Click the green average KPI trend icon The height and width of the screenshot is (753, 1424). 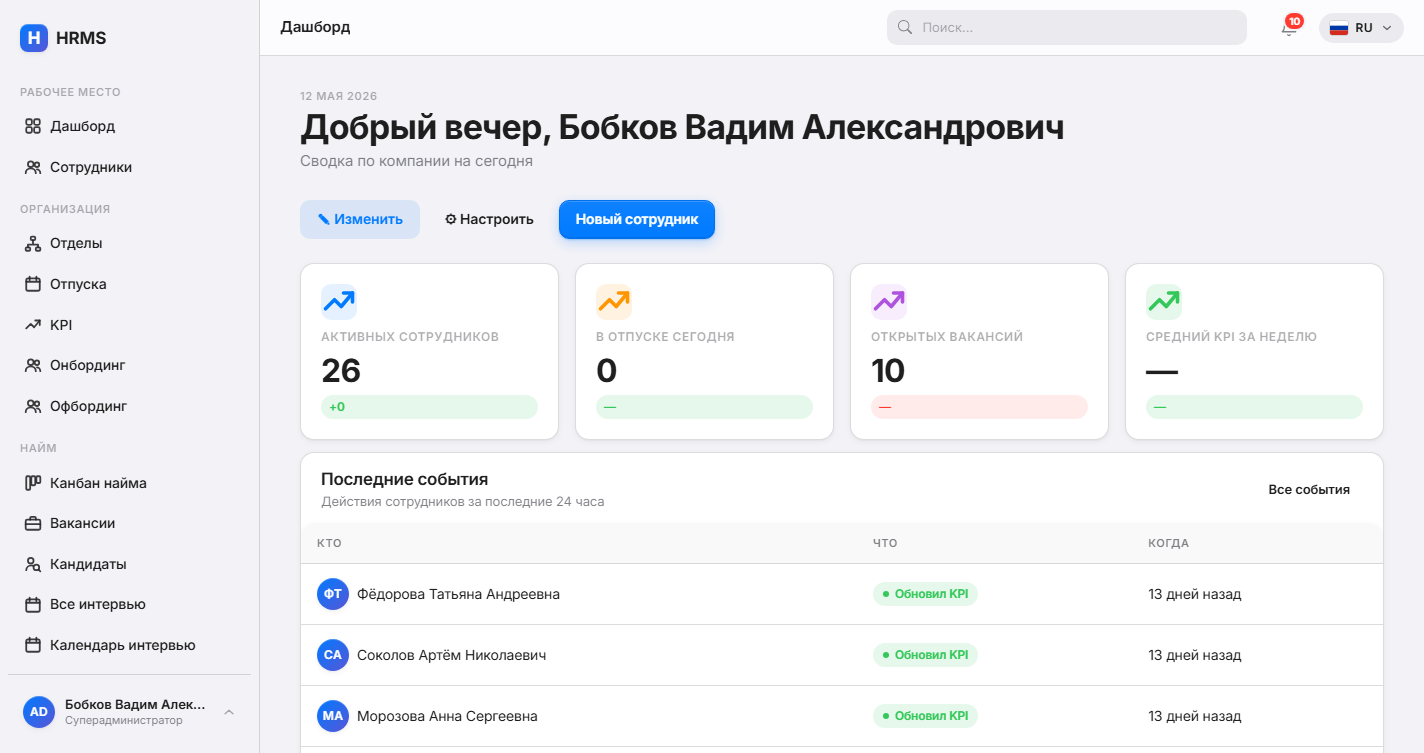coord(1164,302)
